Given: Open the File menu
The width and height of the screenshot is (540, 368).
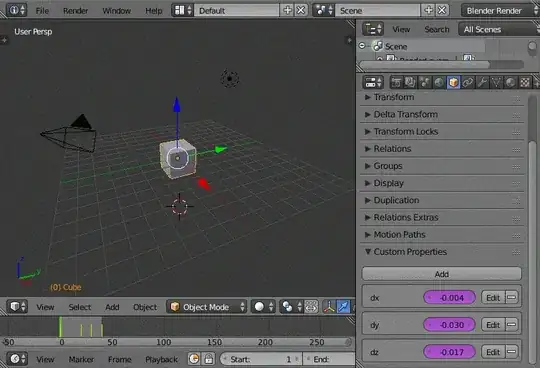Looking at the screenshot, I should point(42,11).
